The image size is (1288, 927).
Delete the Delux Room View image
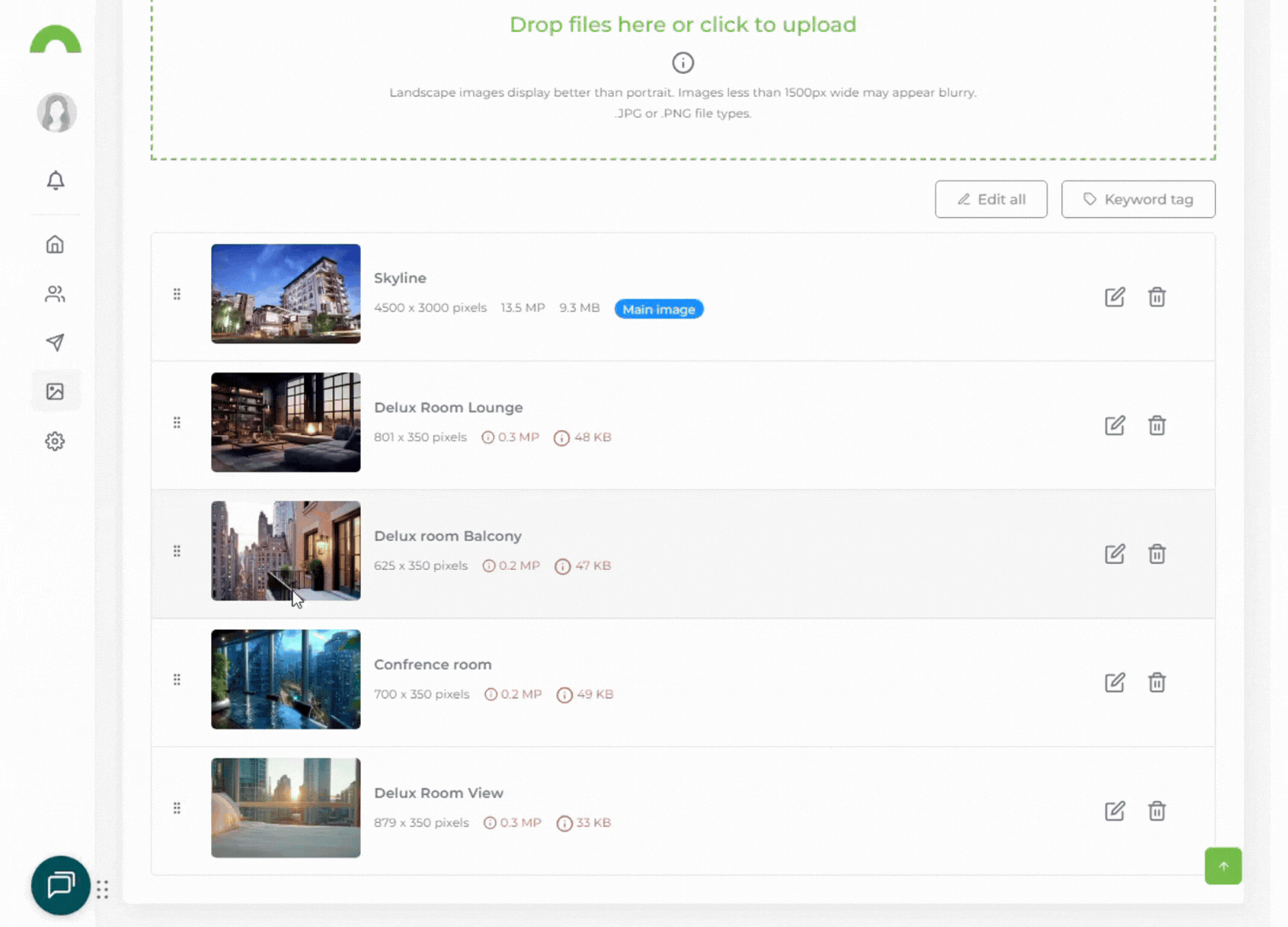tap(1157, 810)
